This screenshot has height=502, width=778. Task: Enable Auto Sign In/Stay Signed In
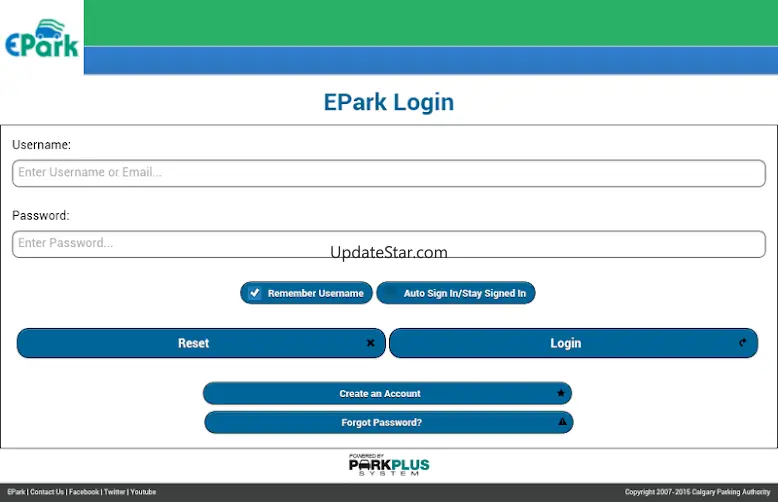click(x=455, y=293)
